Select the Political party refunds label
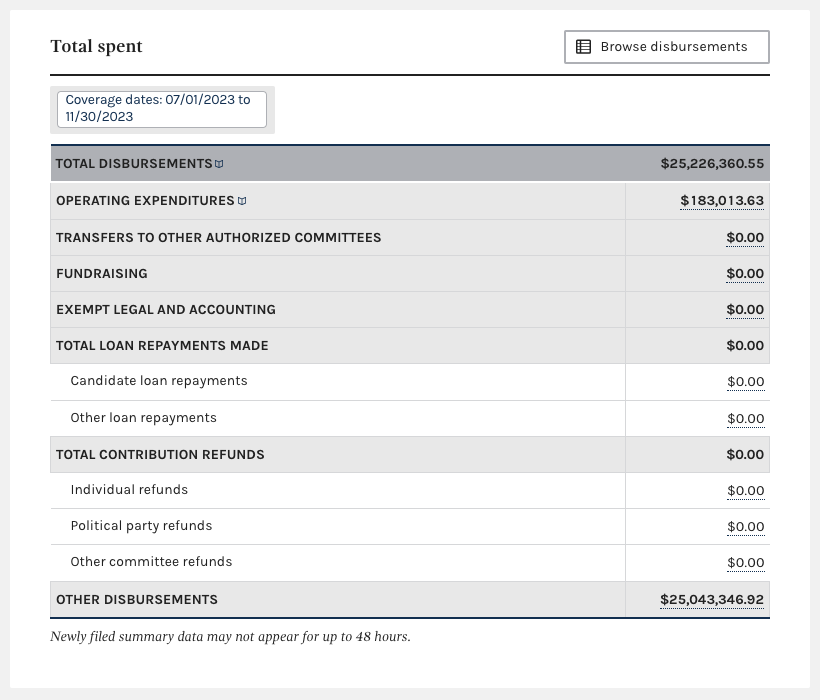Viewport: 820px width, 700px height. point(141,526)
